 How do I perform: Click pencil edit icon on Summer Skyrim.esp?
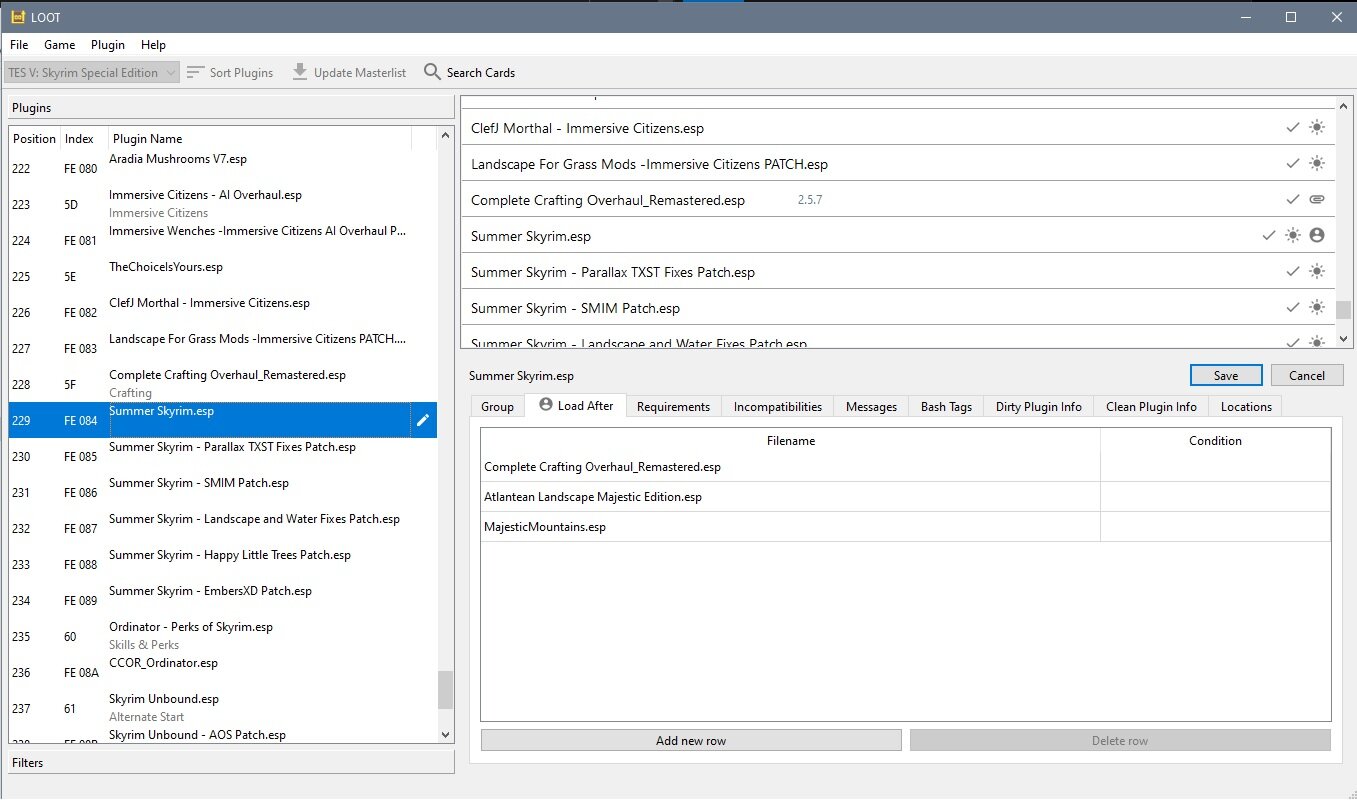tap(423, 421)
